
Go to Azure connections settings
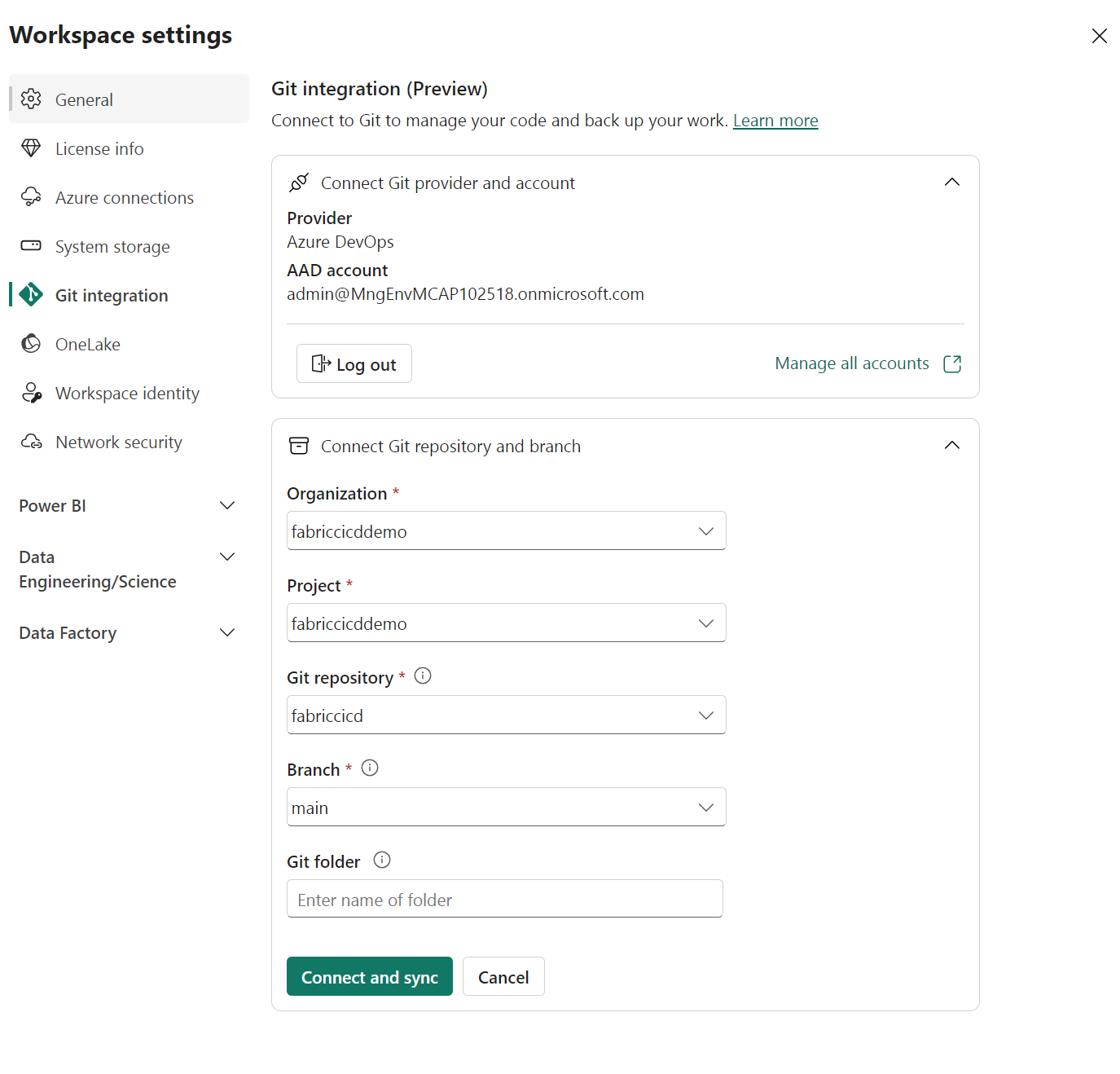click(x=129, y=197)
